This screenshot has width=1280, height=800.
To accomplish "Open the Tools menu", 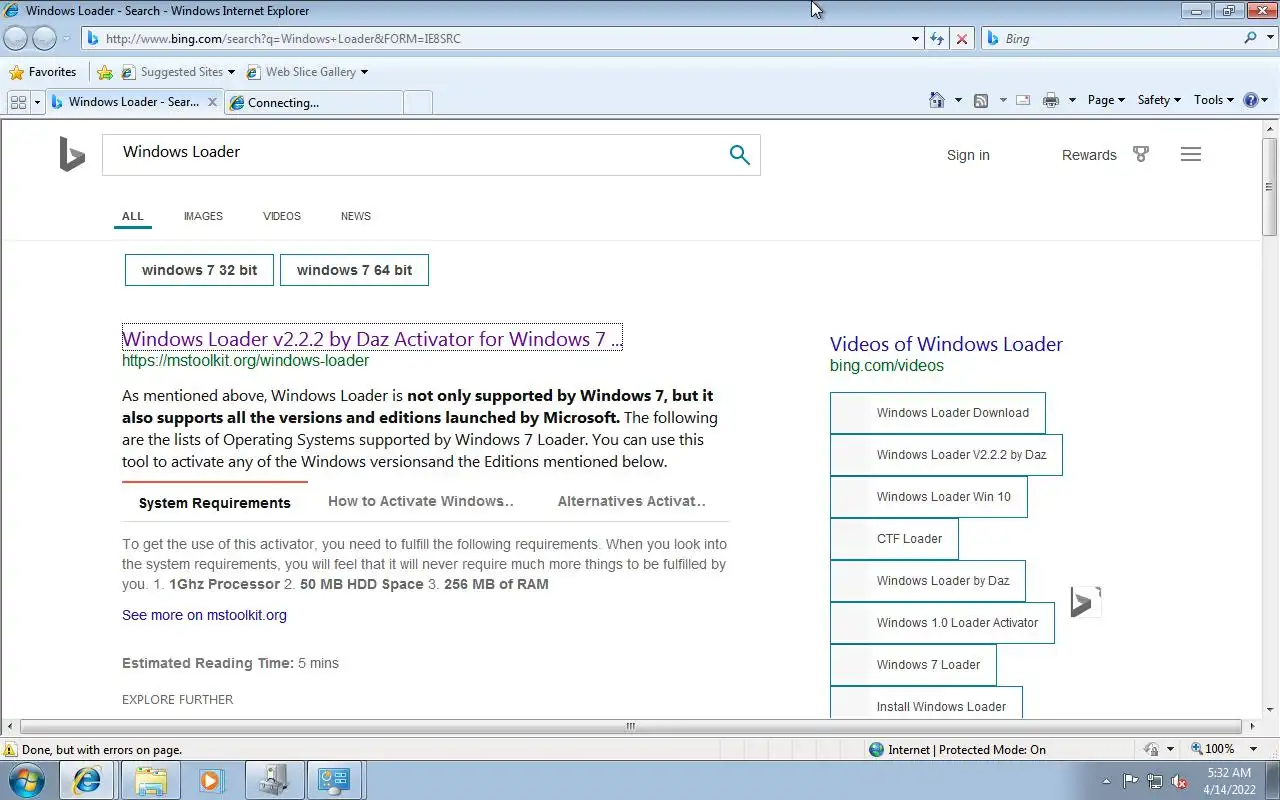I will 1214,100.
